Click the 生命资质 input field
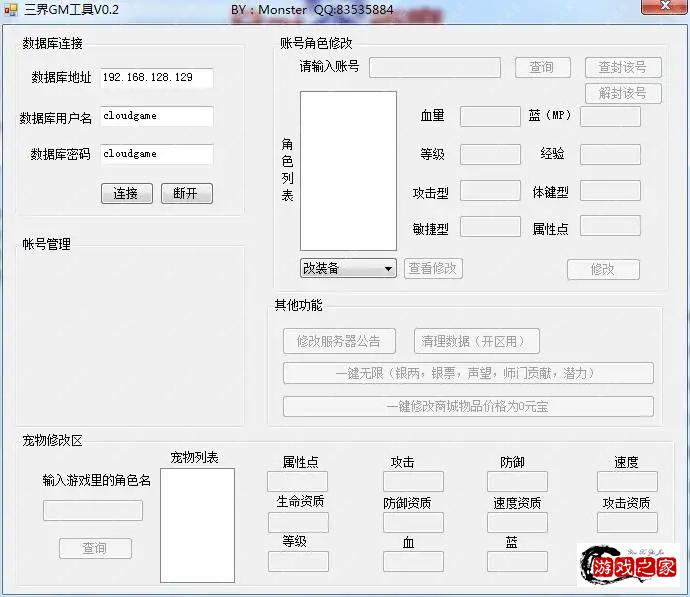Image resolution: width=690 pixels, height=597 pixels. click(x=298, y=522)
